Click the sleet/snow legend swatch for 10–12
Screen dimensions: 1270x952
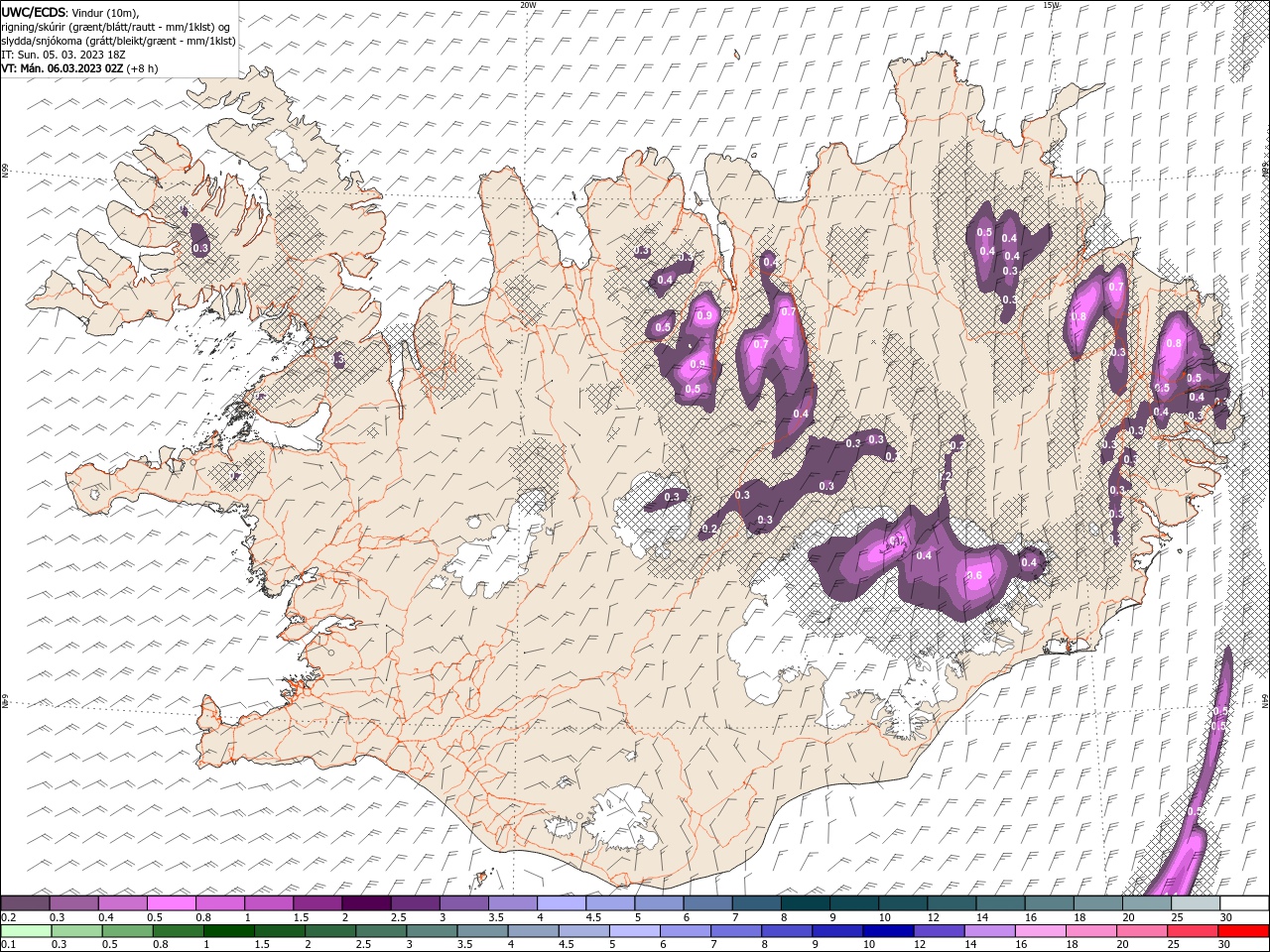tap(901, 902)
